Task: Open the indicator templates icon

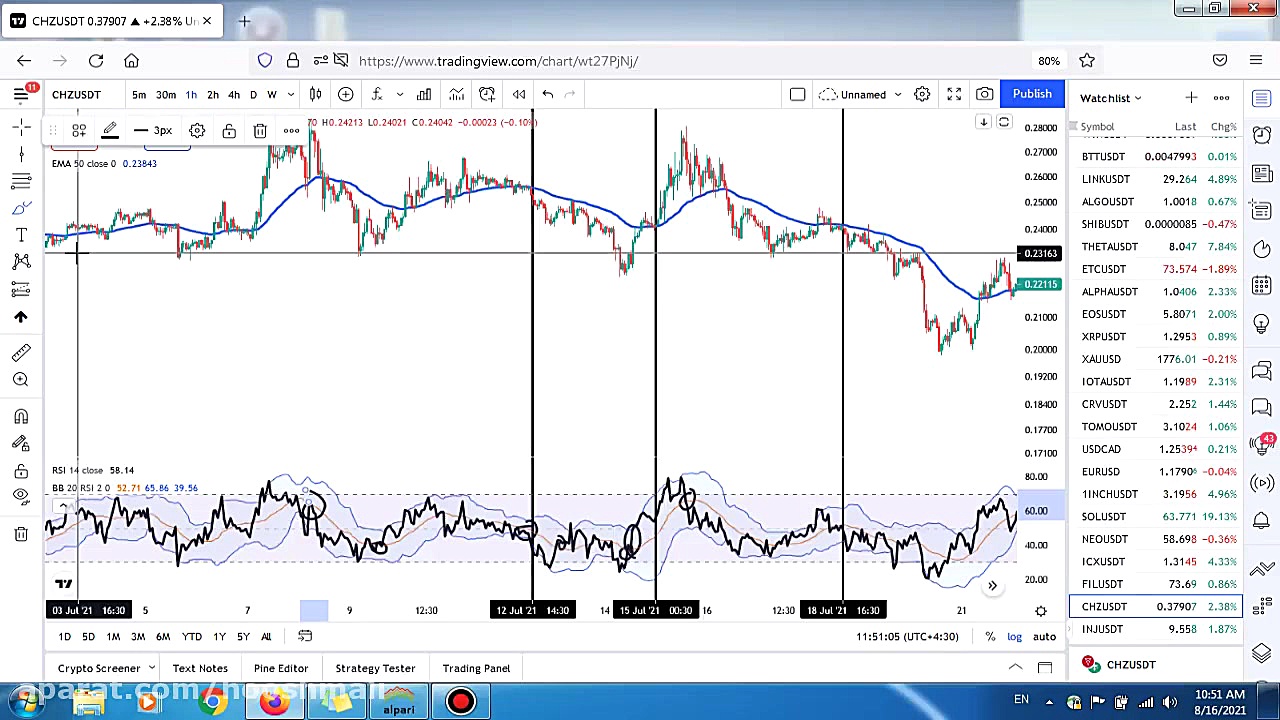Action: click(456, 94)
